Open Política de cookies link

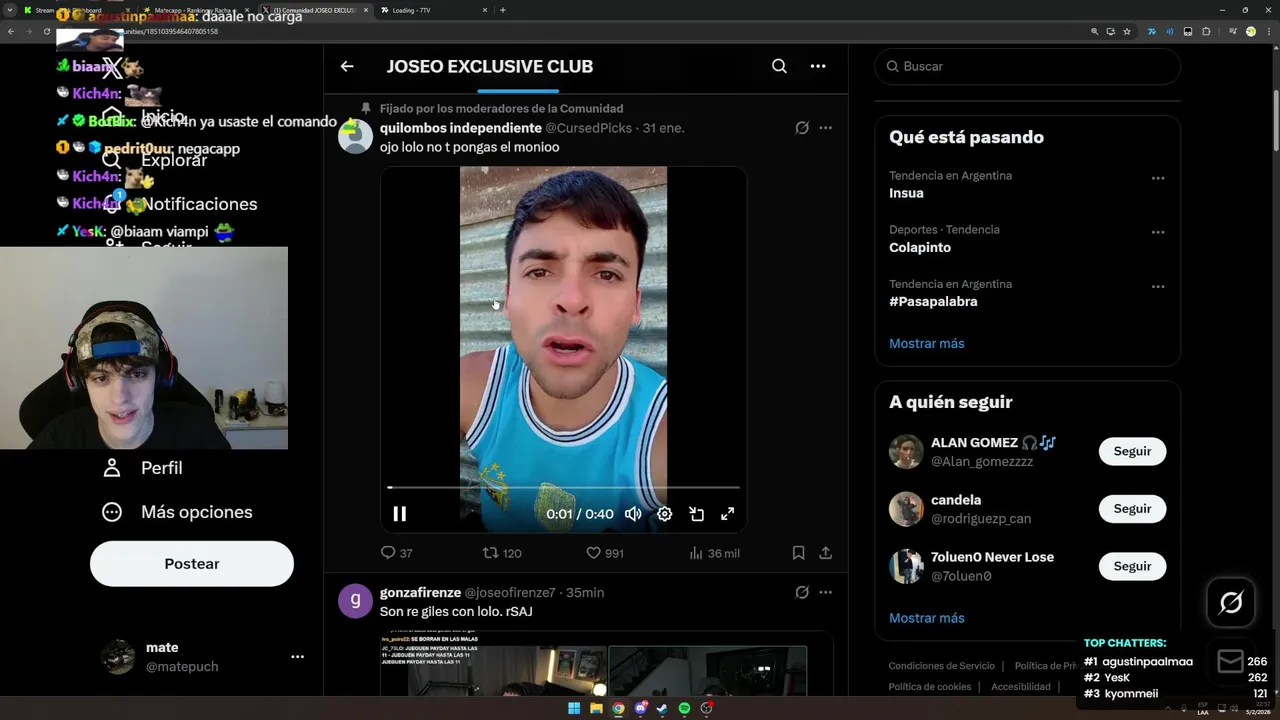click(930, 687)
